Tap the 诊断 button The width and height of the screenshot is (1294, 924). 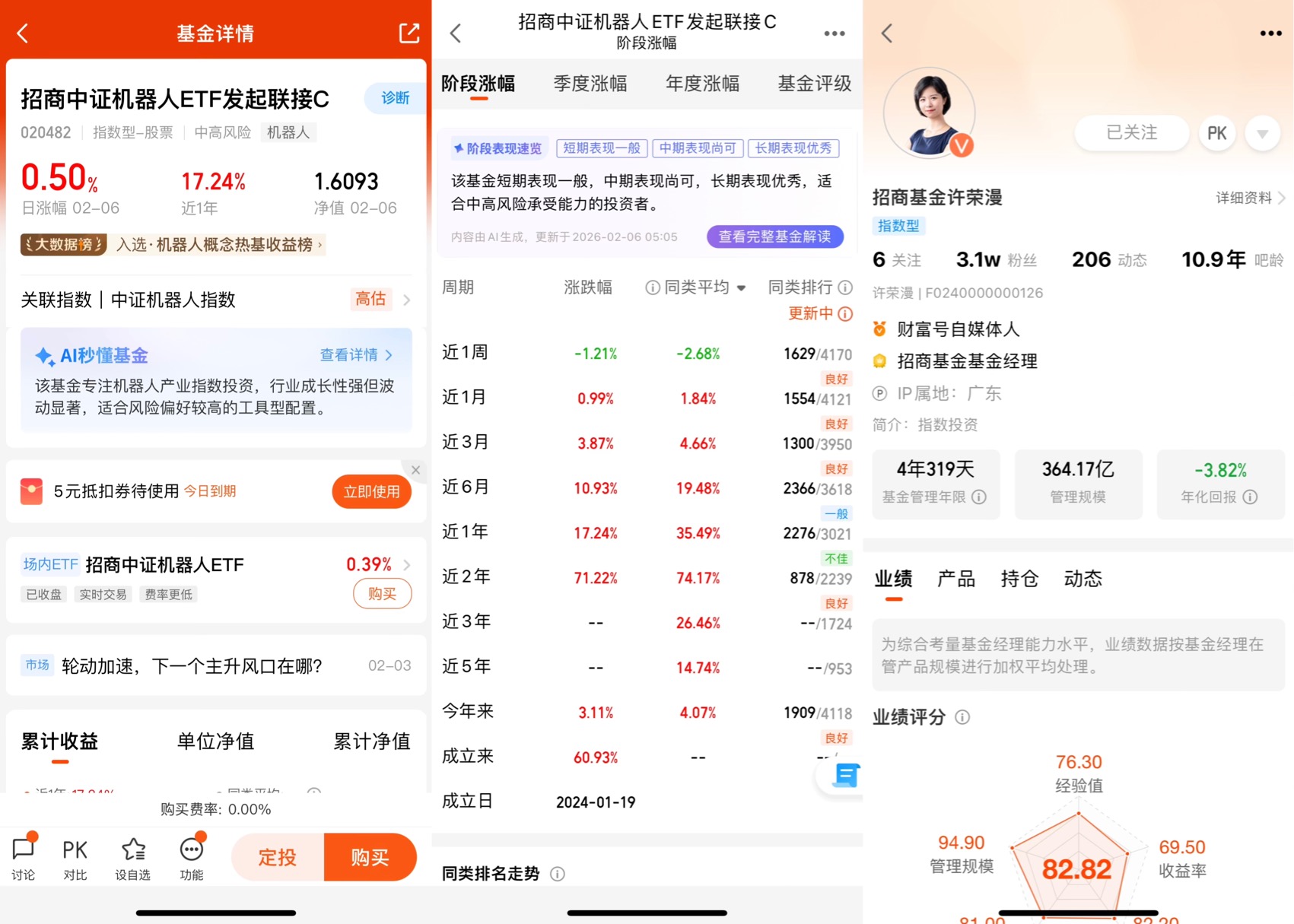point(394,98)
